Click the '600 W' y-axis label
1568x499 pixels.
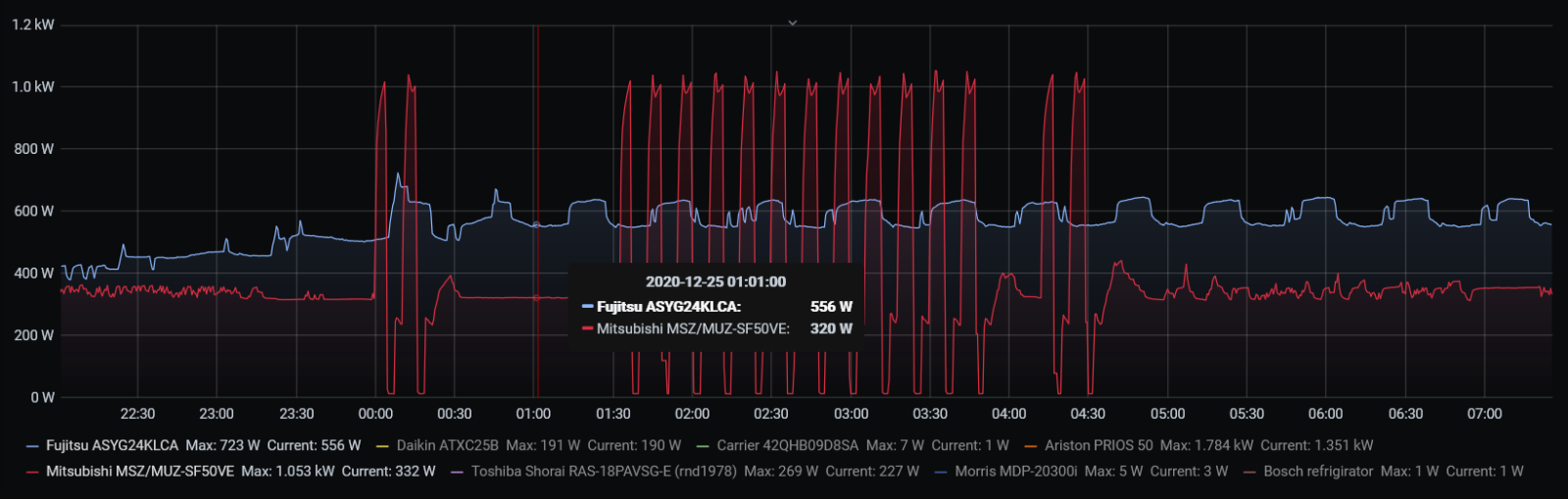(x=33, y=211)
